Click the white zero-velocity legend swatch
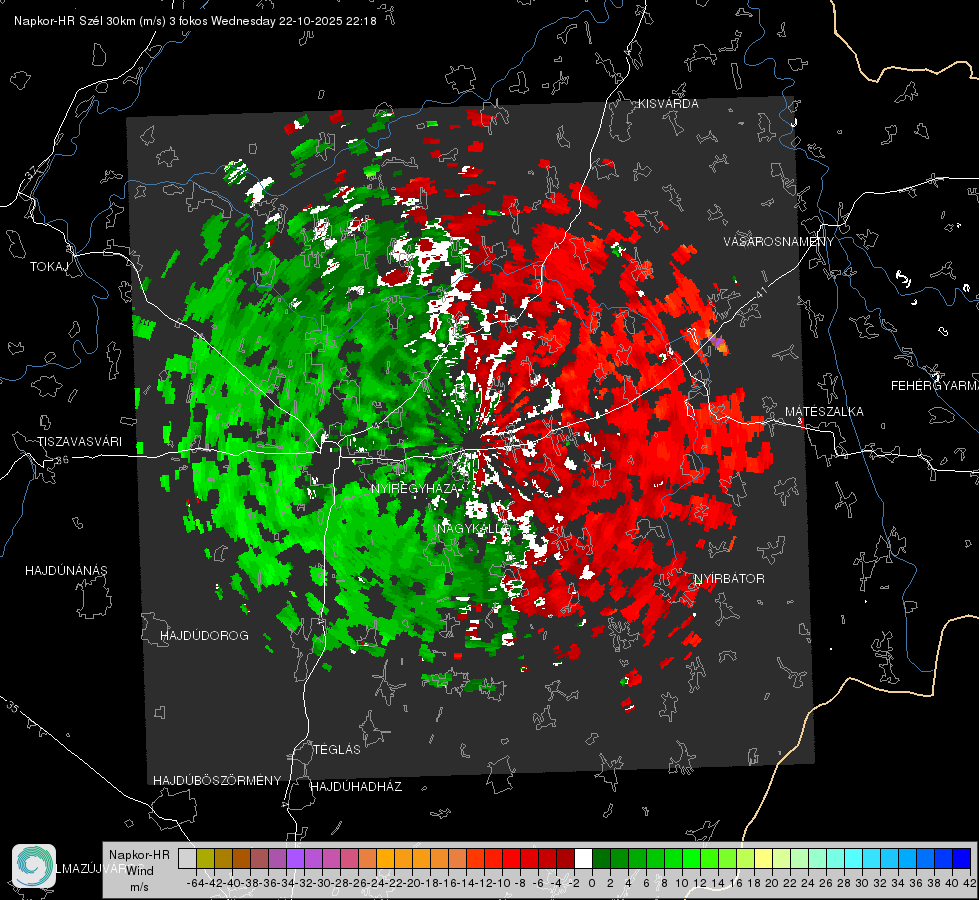 pyautogui.click(x=583, y=859)
